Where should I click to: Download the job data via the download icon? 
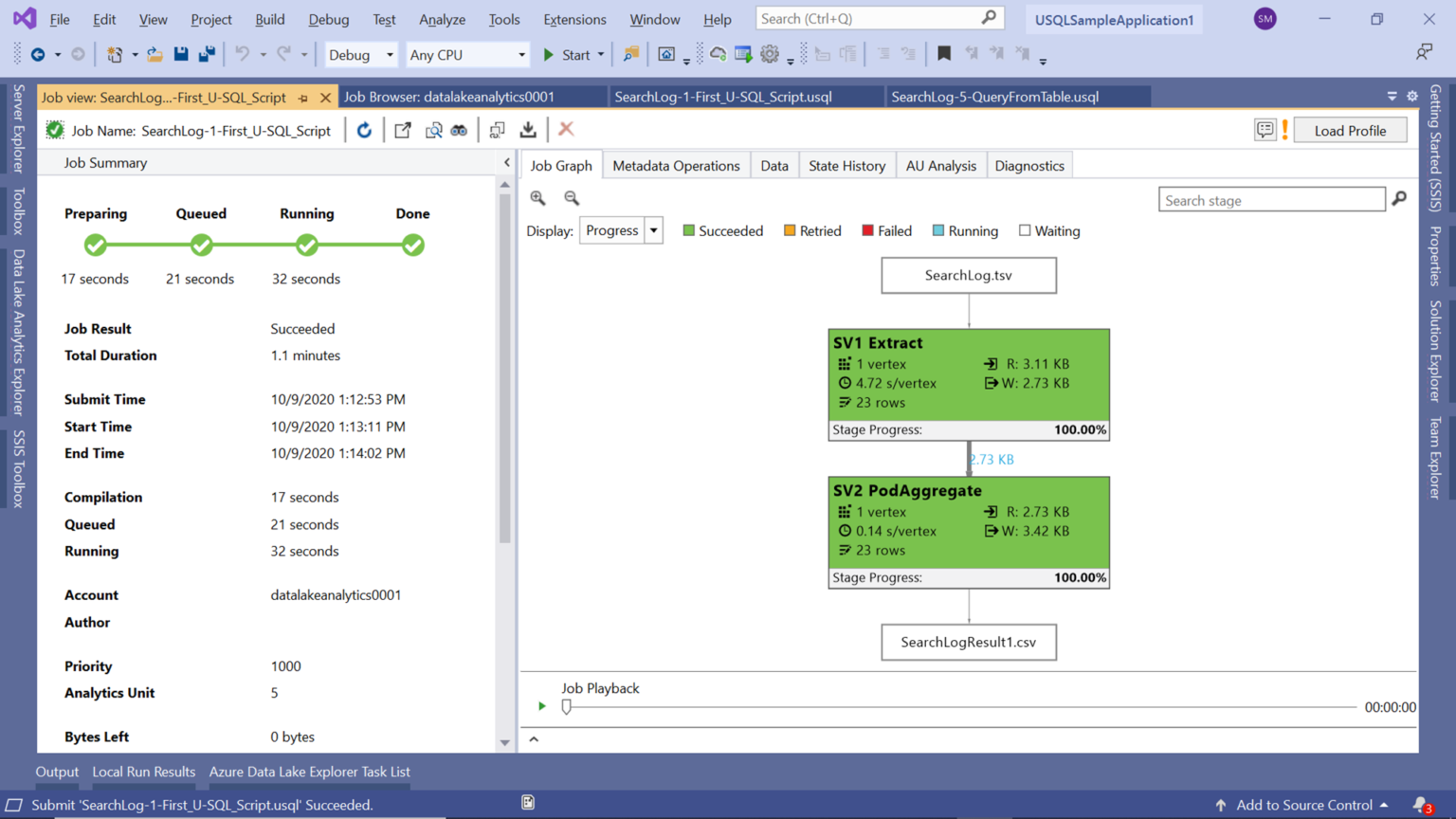528,130
